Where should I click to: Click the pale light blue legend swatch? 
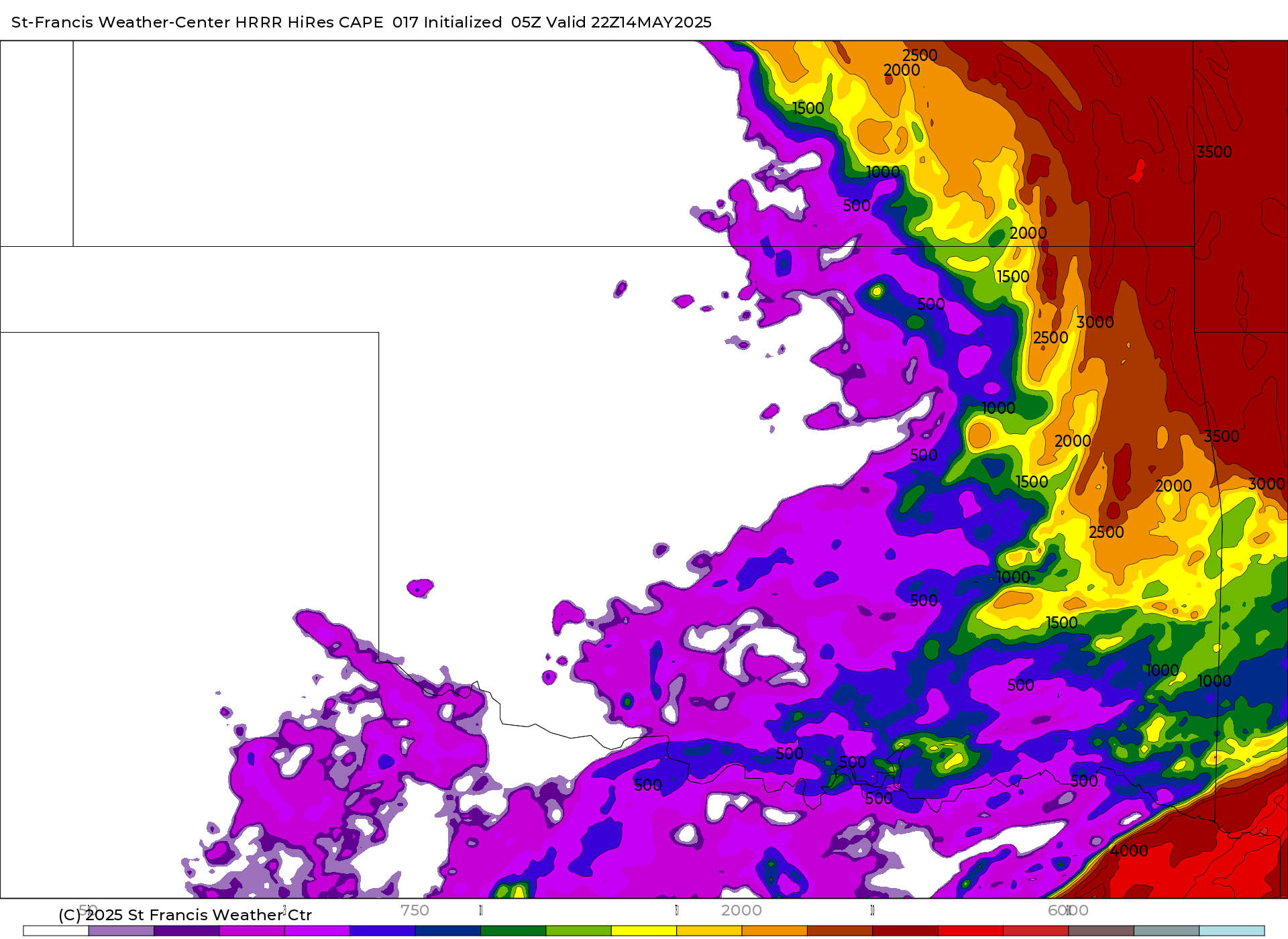pyautogui.click(x=1232, y=931)
